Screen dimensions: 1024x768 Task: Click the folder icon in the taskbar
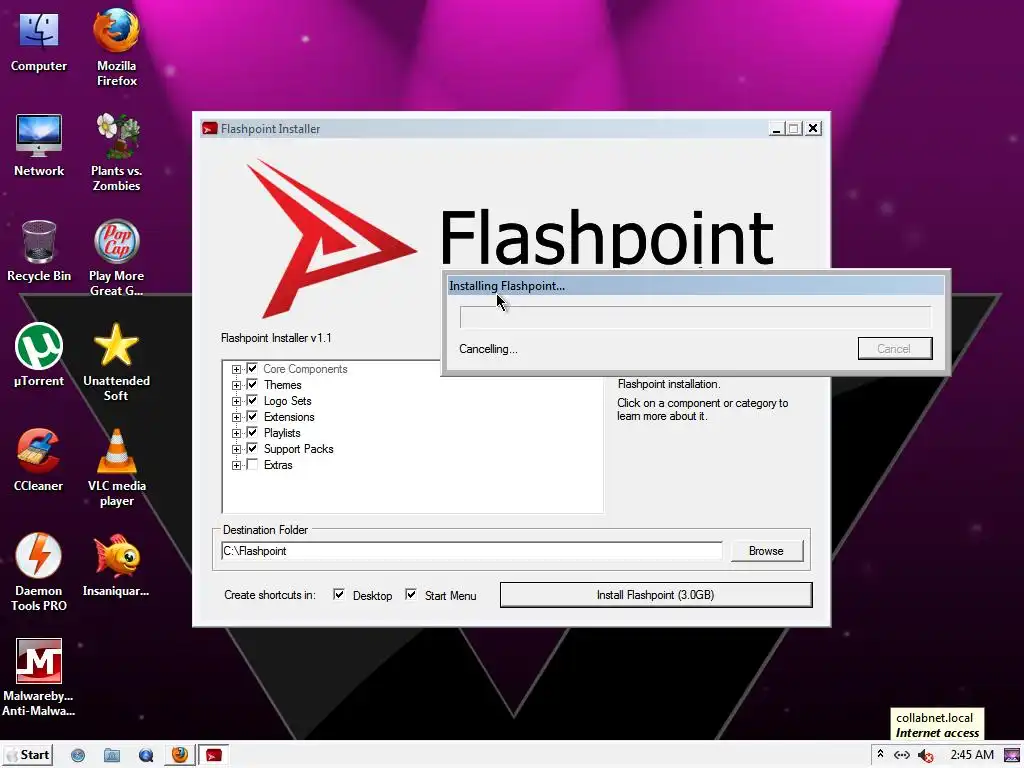click(112, 756)
